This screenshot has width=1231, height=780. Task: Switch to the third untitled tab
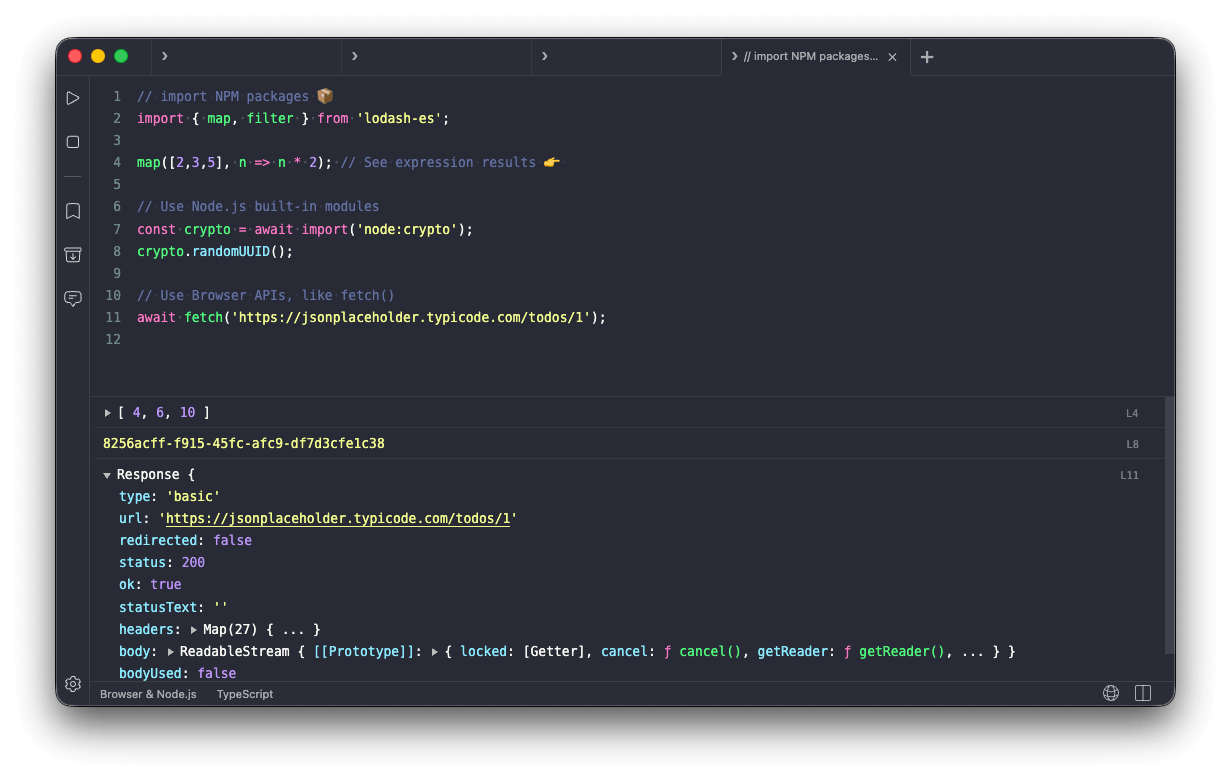pos(626,57)
